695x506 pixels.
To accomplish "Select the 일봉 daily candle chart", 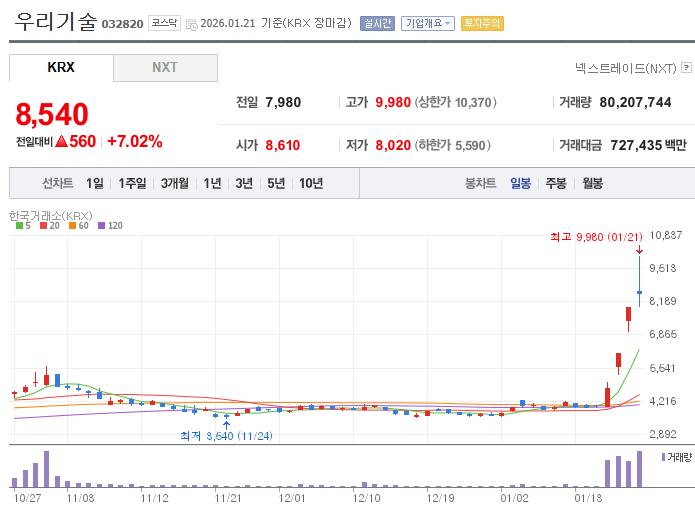I will 520,183.
